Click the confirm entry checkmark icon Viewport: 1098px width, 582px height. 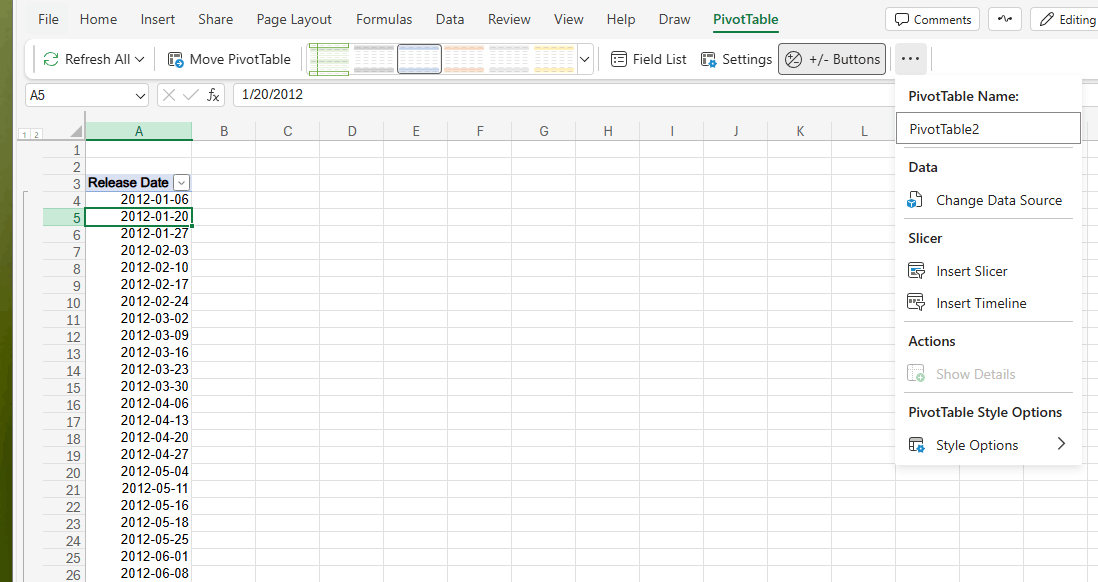[190, 95]
